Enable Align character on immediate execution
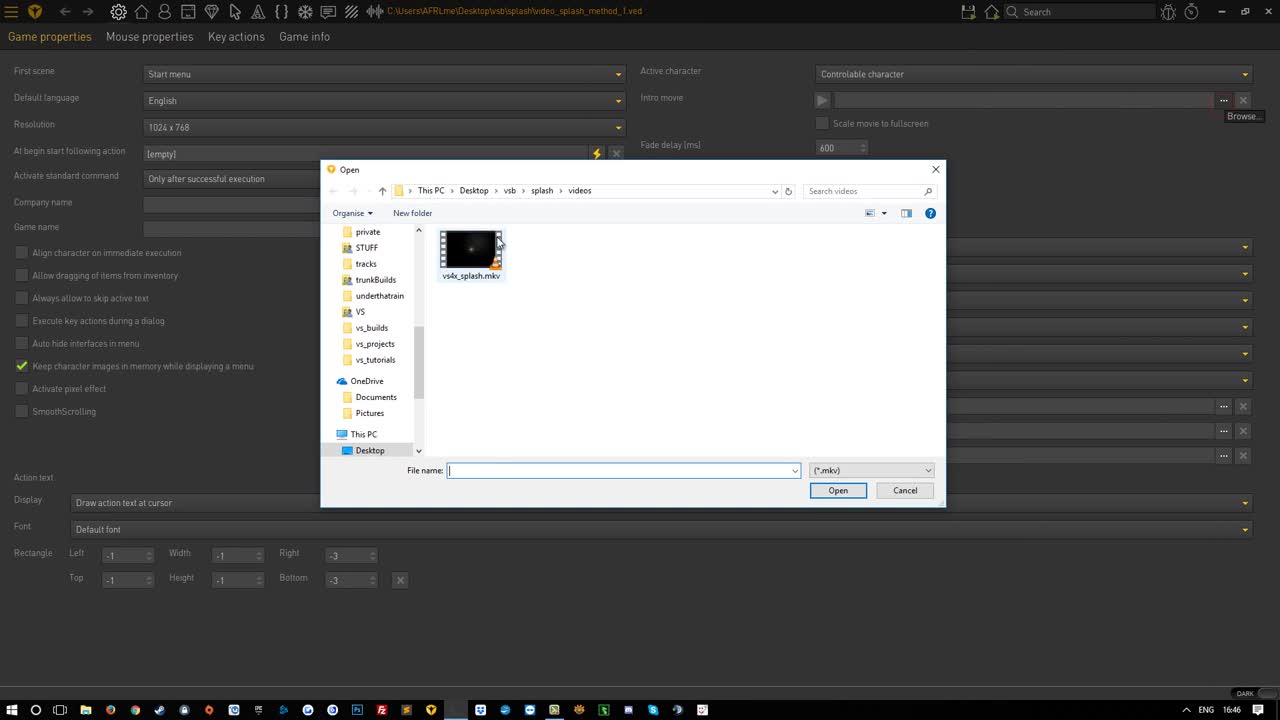The width and height of the screenshot is (1280, 720). point(21,253)
